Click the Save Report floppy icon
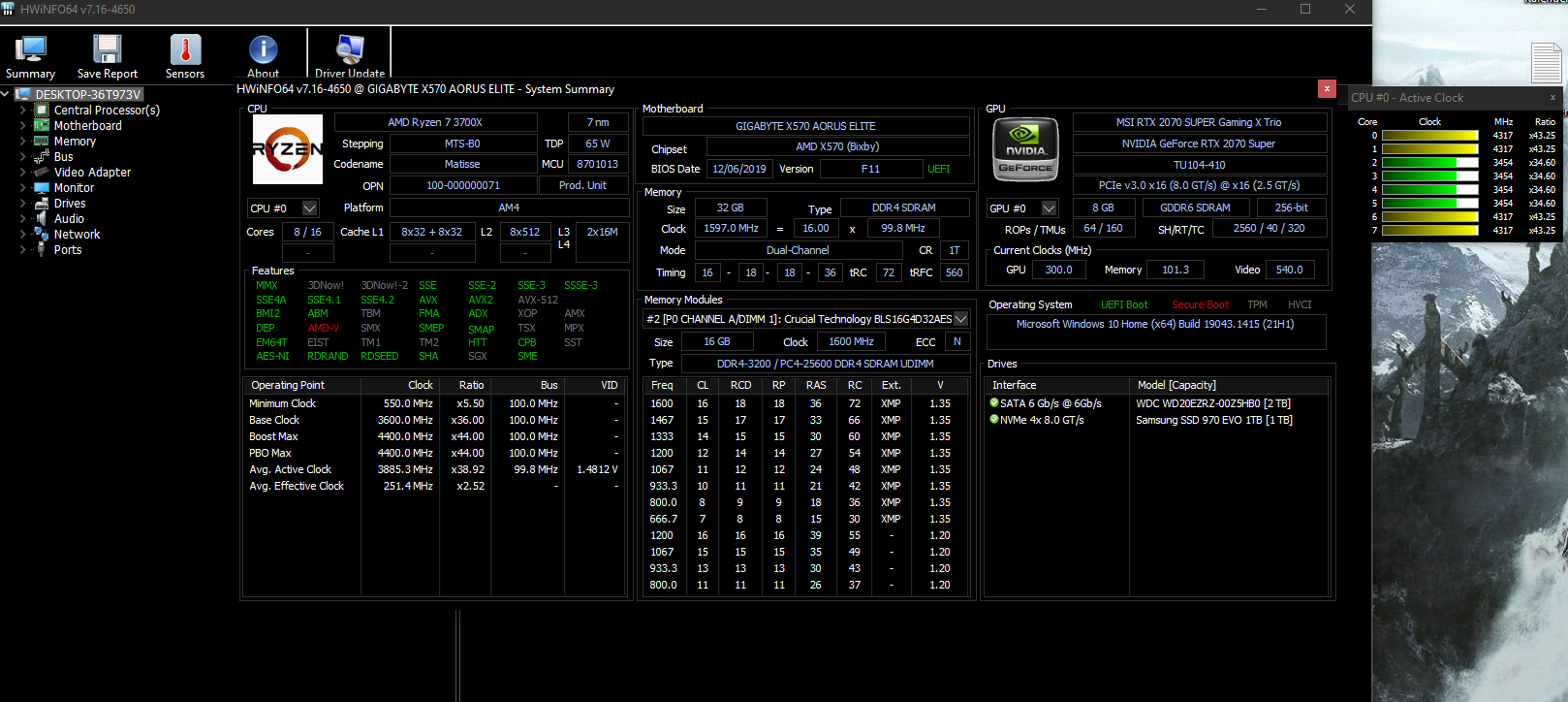Image resolution: width=1568 pixels, height=702 pixels. (107, 49)
